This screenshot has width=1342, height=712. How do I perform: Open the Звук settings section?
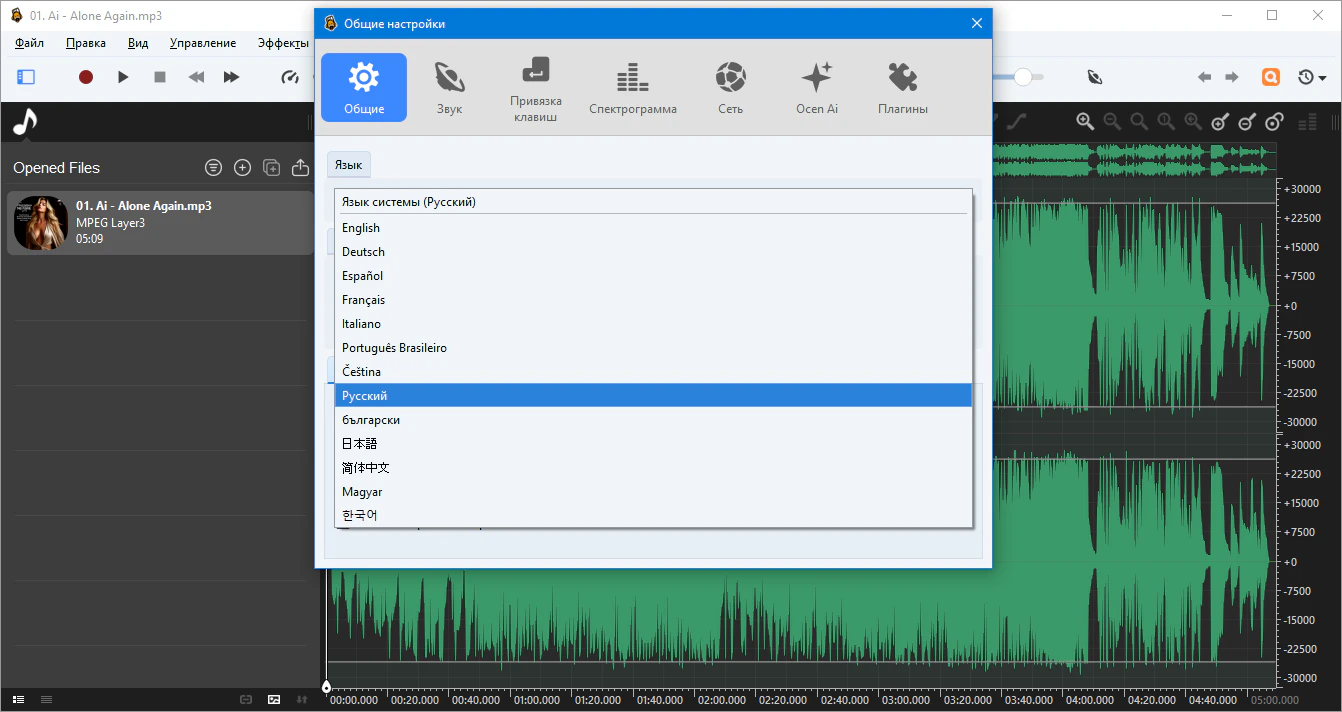449,88
